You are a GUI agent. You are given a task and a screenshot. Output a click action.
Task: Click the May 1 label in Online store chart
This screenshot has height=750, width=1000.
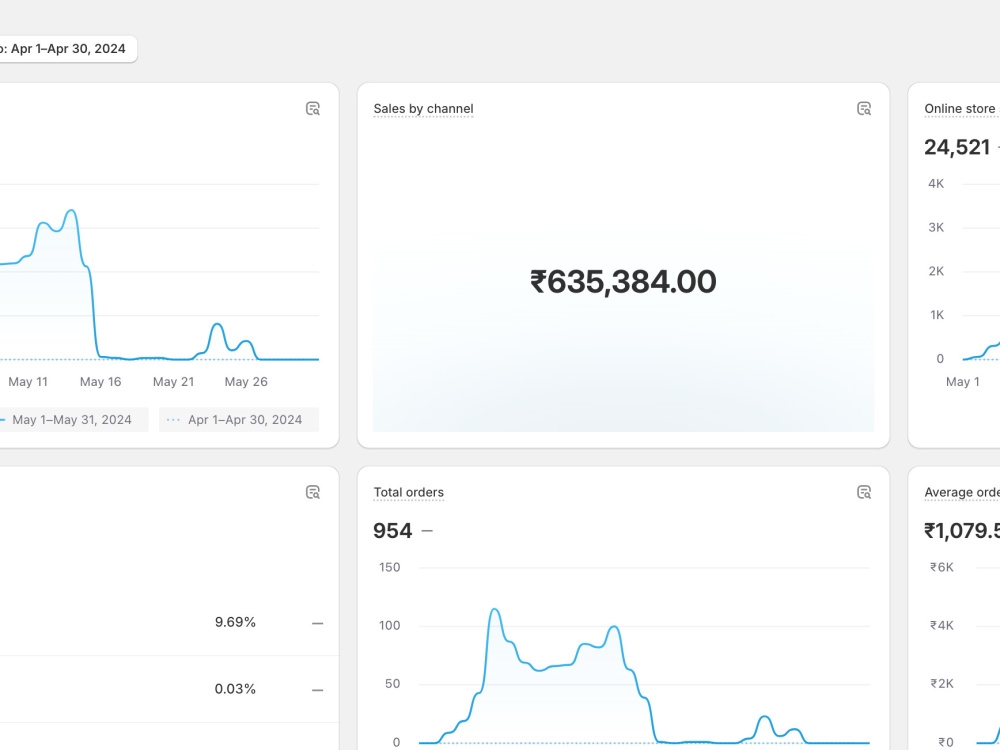[x=963, y=381]
